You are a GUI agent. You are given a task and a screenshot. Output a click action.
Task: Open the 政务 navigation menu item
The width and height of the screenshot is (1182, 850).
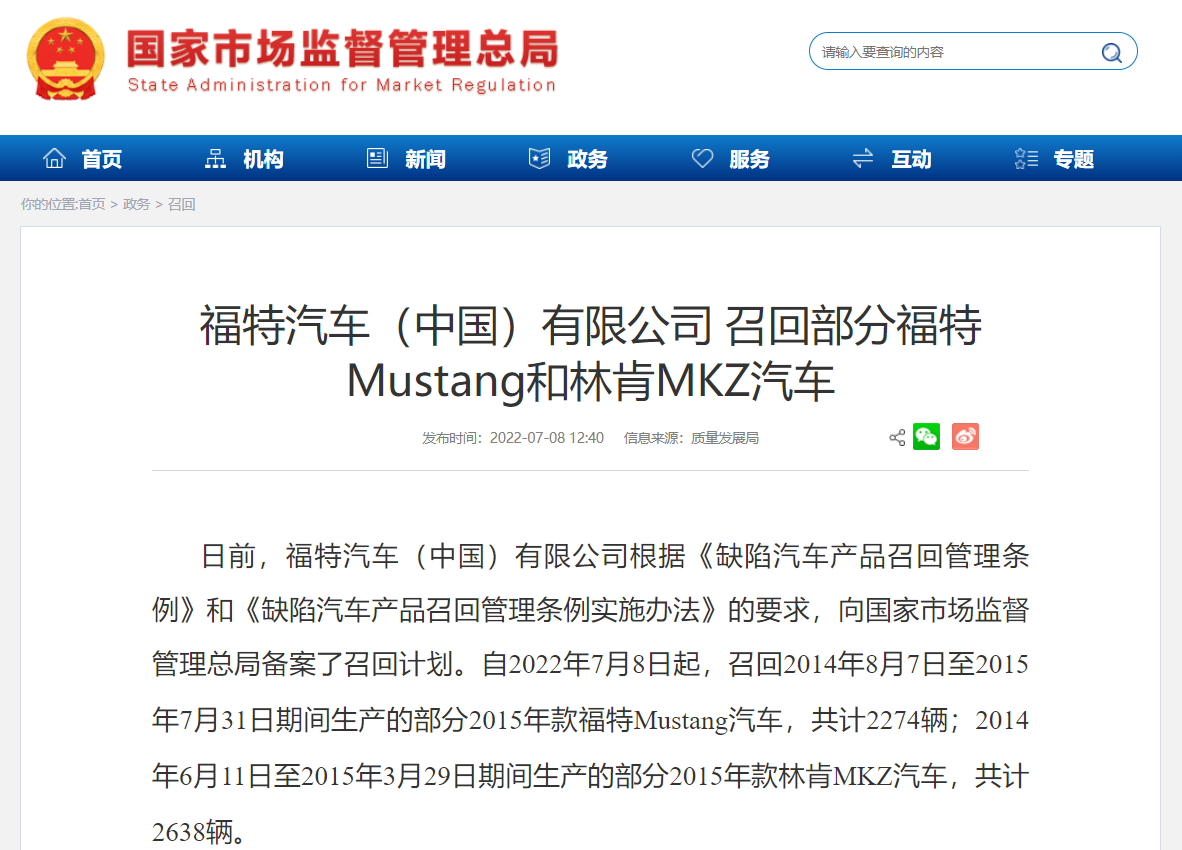pyautogui.click(x=587, y=159)
